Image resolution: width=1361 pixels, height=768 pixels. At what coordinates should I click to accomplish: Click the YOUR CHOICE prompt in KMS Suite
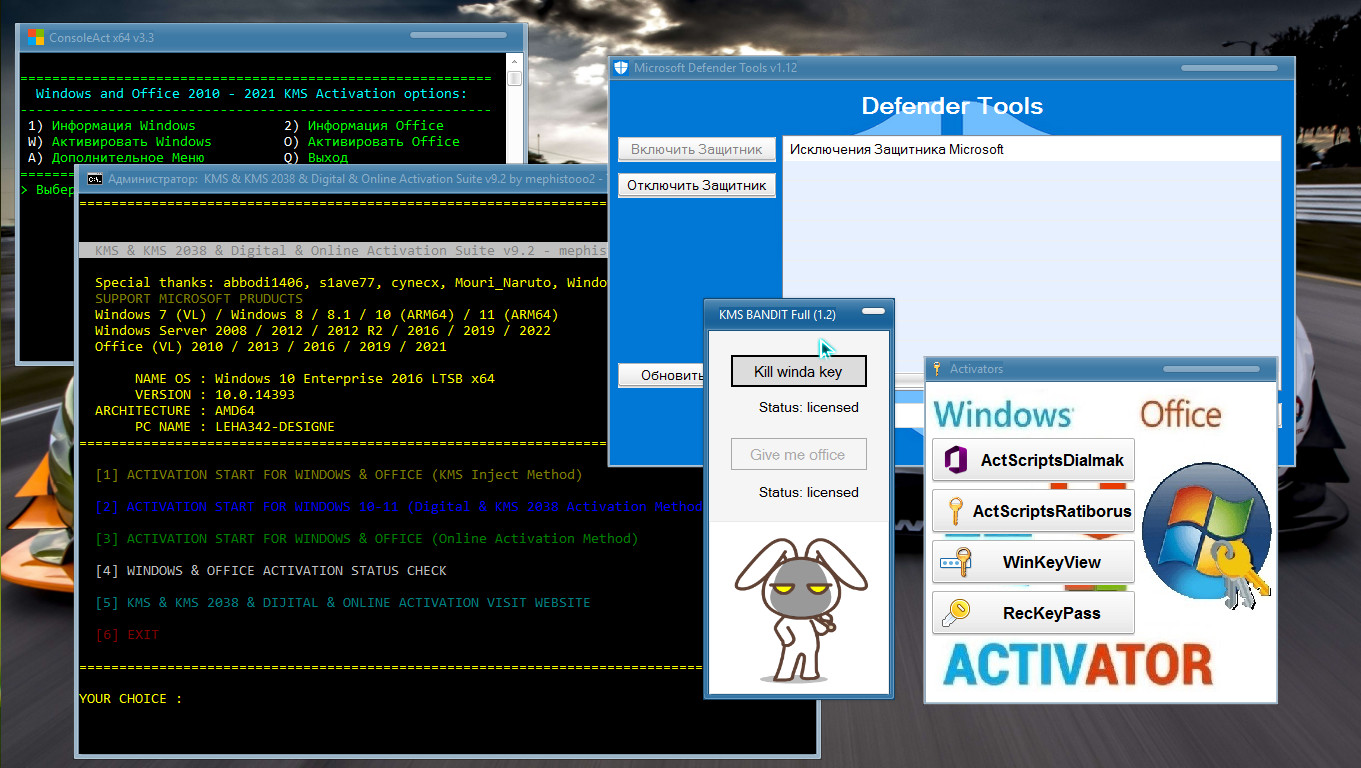click(x=130, y=698)
